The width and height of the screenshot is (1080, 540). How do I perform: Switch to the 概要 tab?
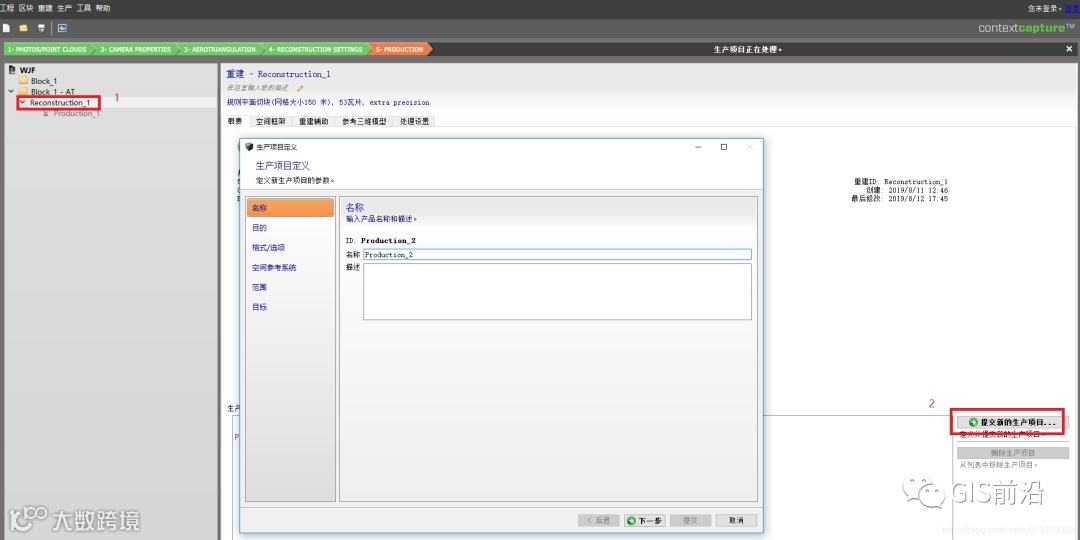click(235, 121)
